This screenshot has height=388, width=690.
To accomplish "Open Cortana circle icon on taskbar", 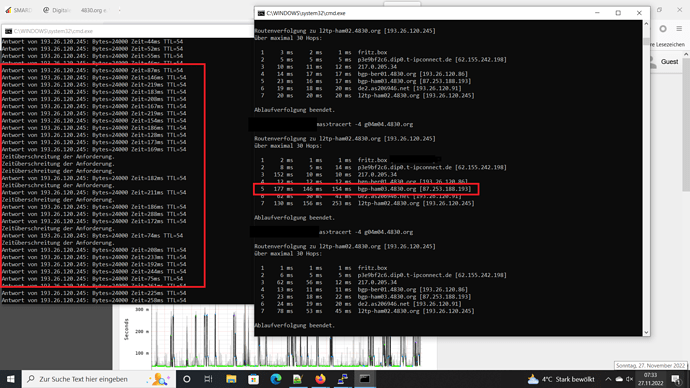I will tap(187, 379).
